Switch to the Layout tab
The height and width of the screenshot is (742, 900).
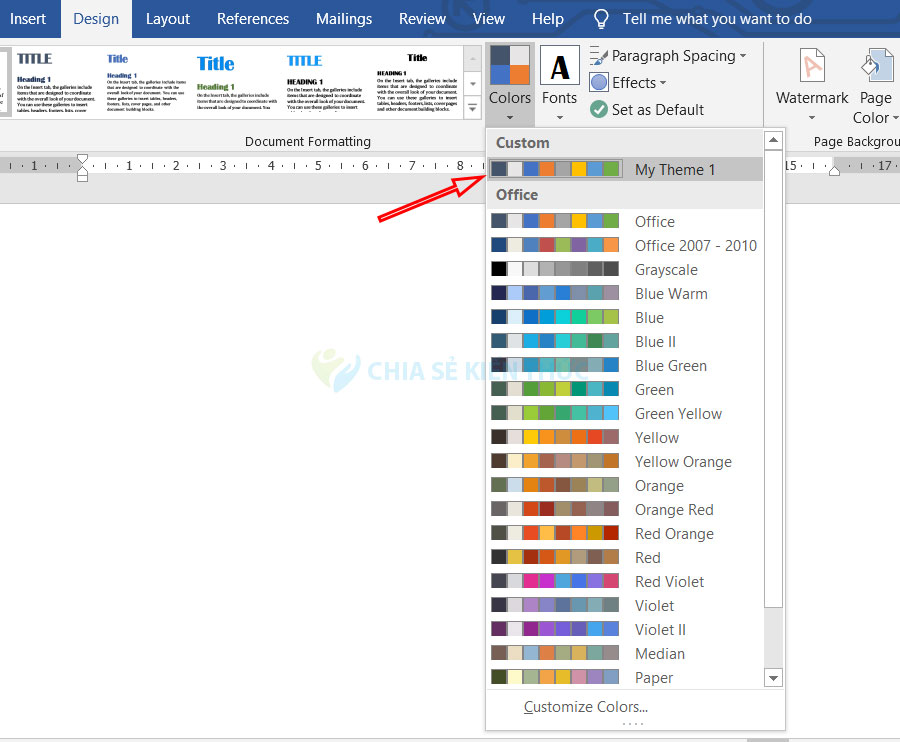click(x=168, y=19)
